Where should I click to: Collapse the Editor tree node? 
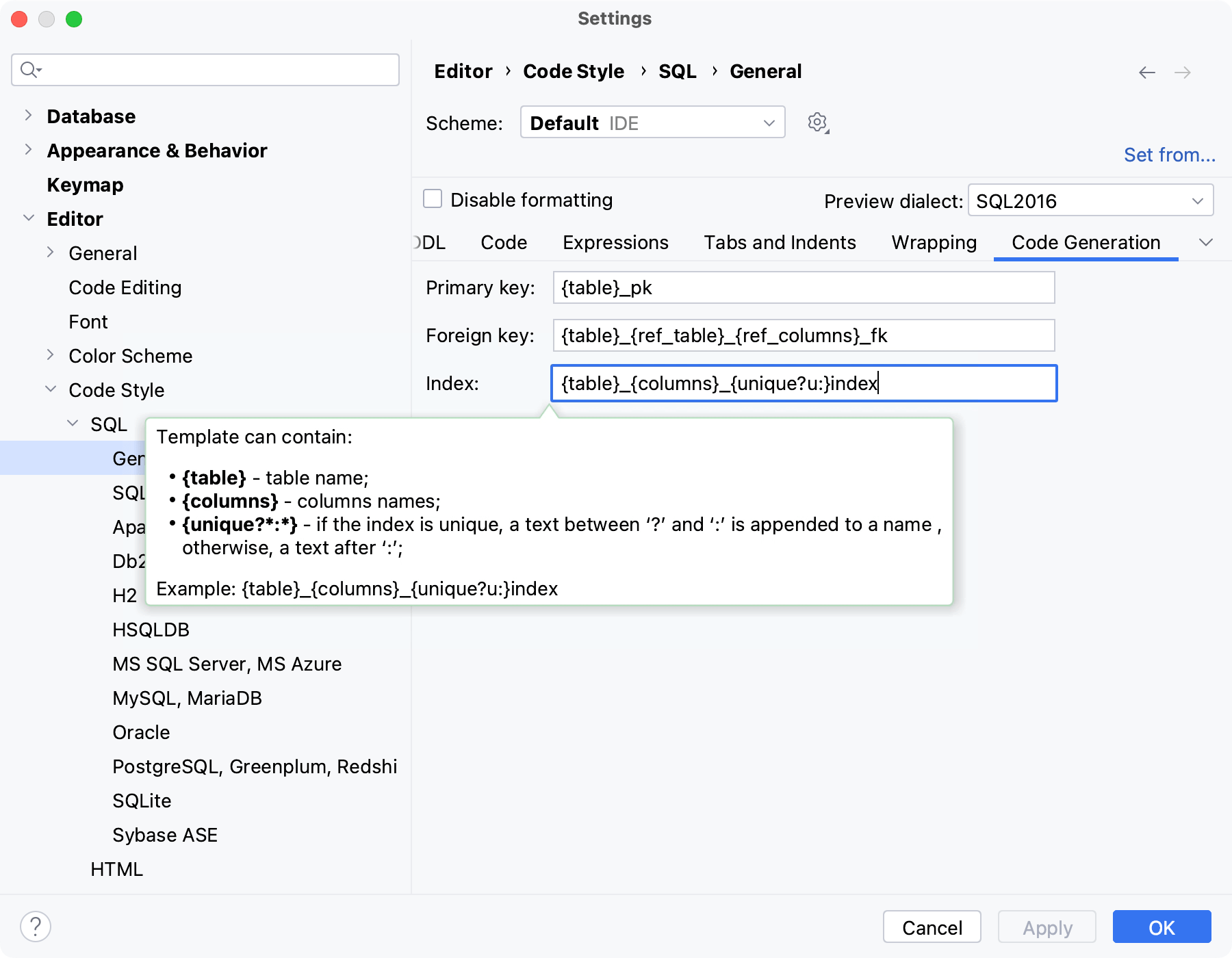point(28,218)
